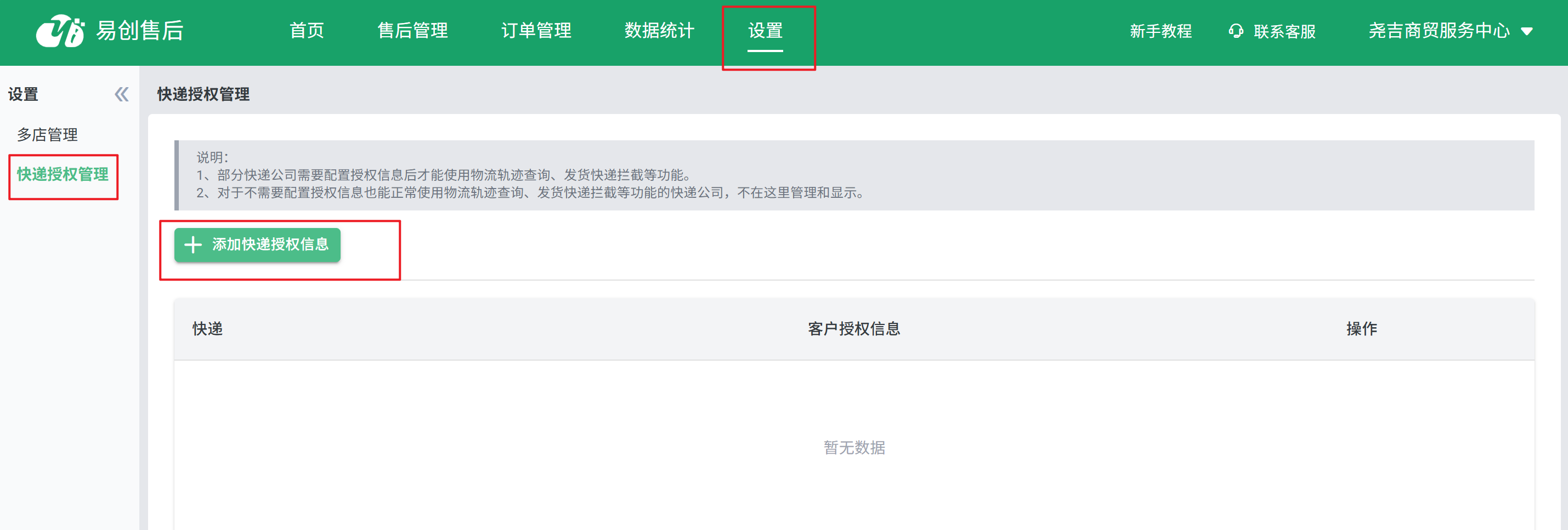This screenshot has height=530, width=1568.
Task: Click the 易创售后 cloud logo icon
Action: pyautogui.click(x=60, y=31)
